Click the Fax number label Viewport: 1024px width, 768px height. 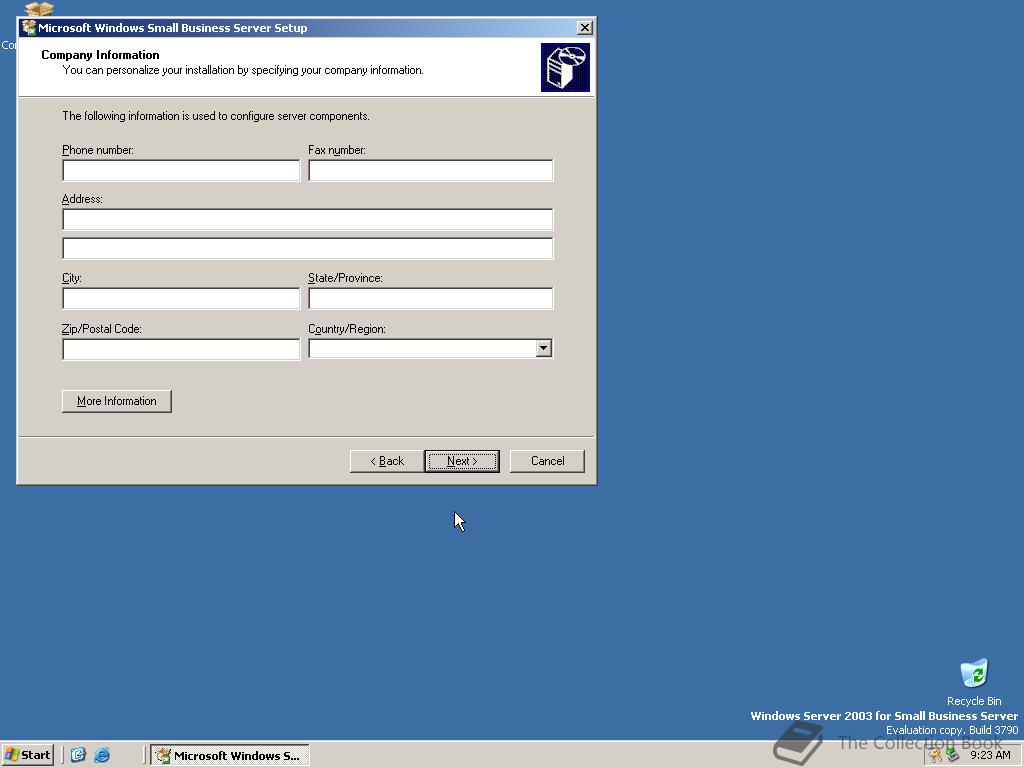(337, 150)
